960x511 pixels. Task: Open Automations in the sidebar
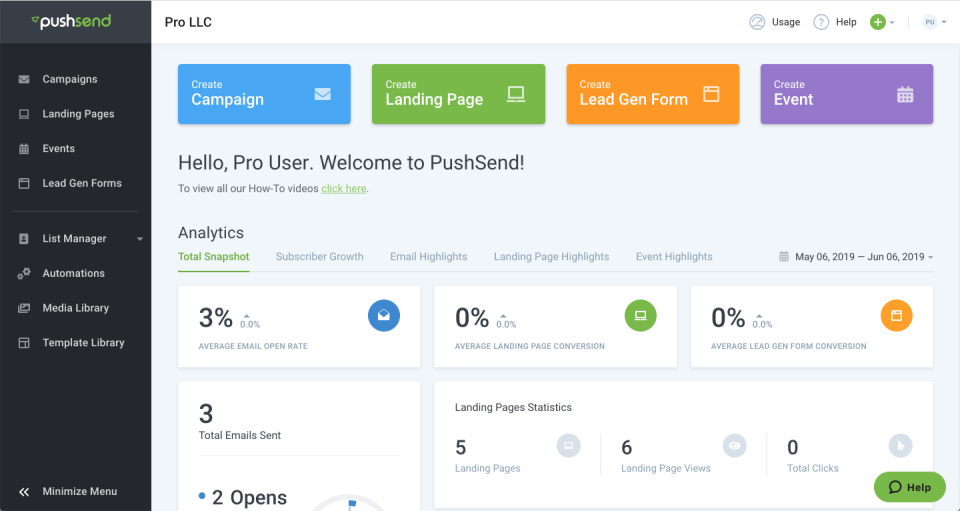coord(75,274)
